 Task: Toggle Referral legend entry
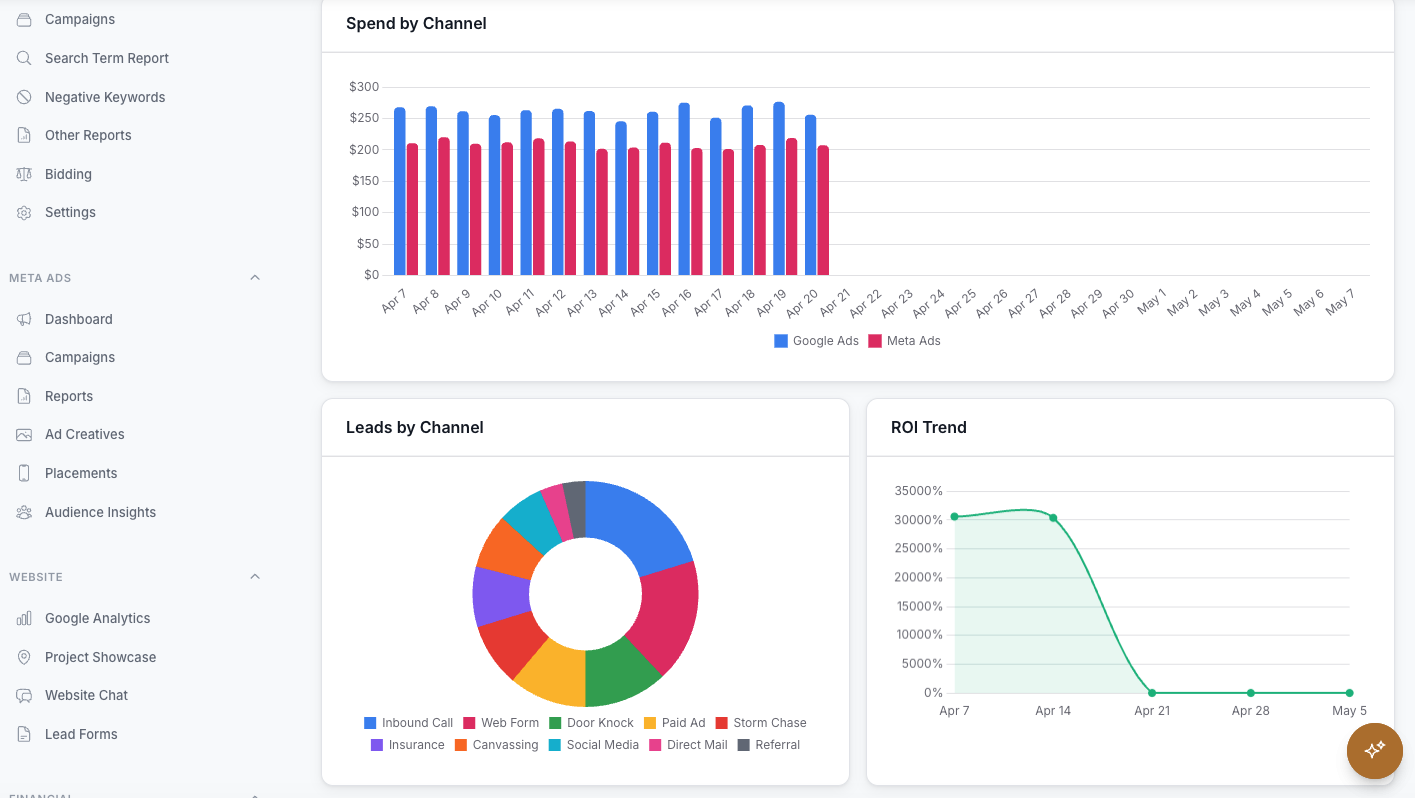(768, 745)
